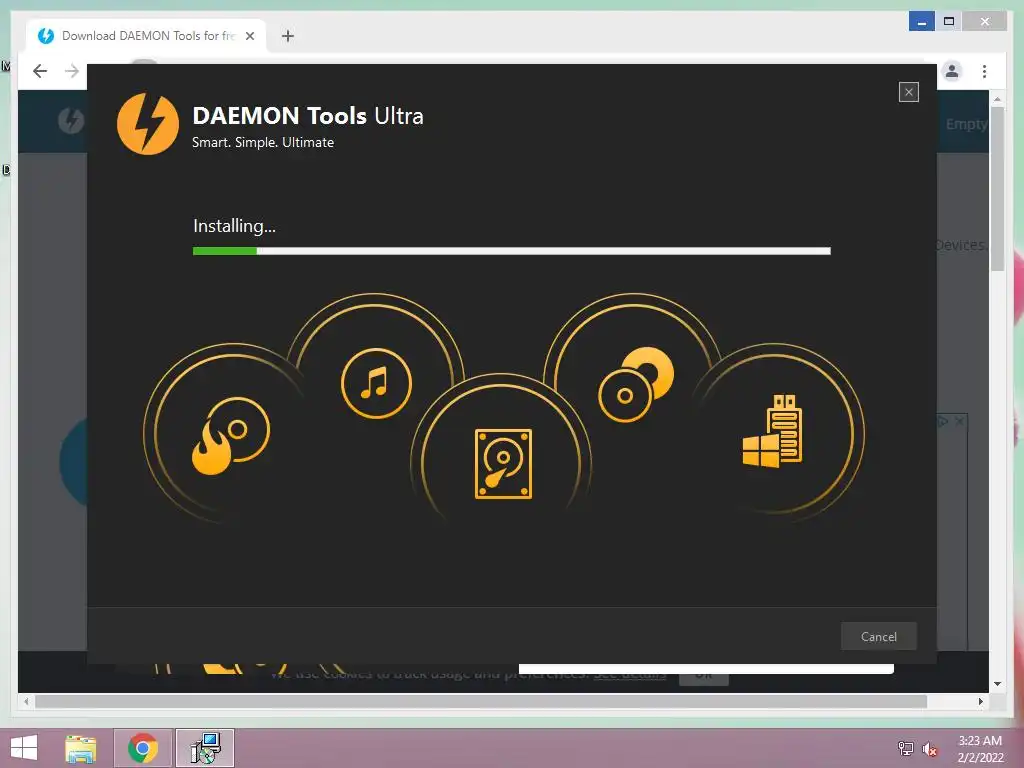Close the Download DAEMON Tools tab
The width and height of the screenshot is (1024, 768).
(x=249, y=36)
